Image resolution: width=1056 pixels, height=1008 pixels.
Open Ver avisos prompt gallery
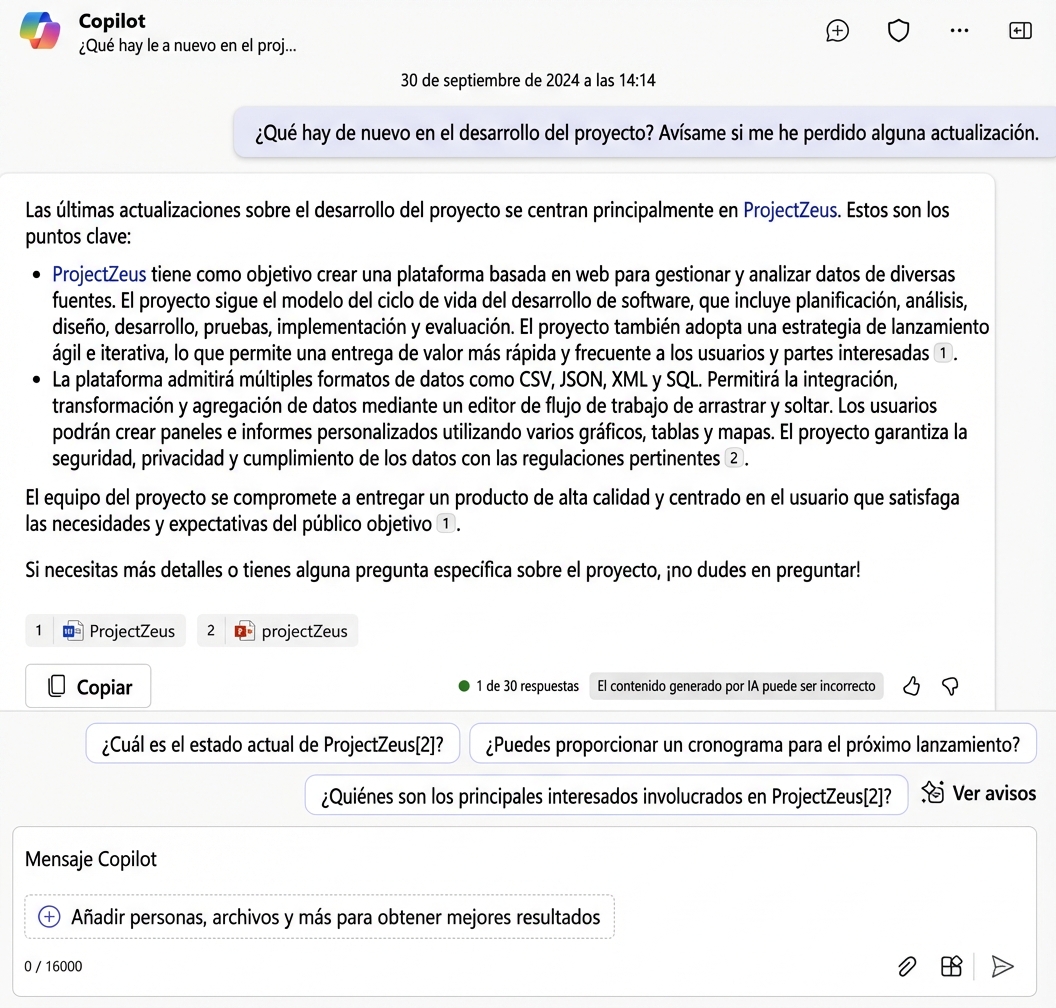tap(979, 793)
